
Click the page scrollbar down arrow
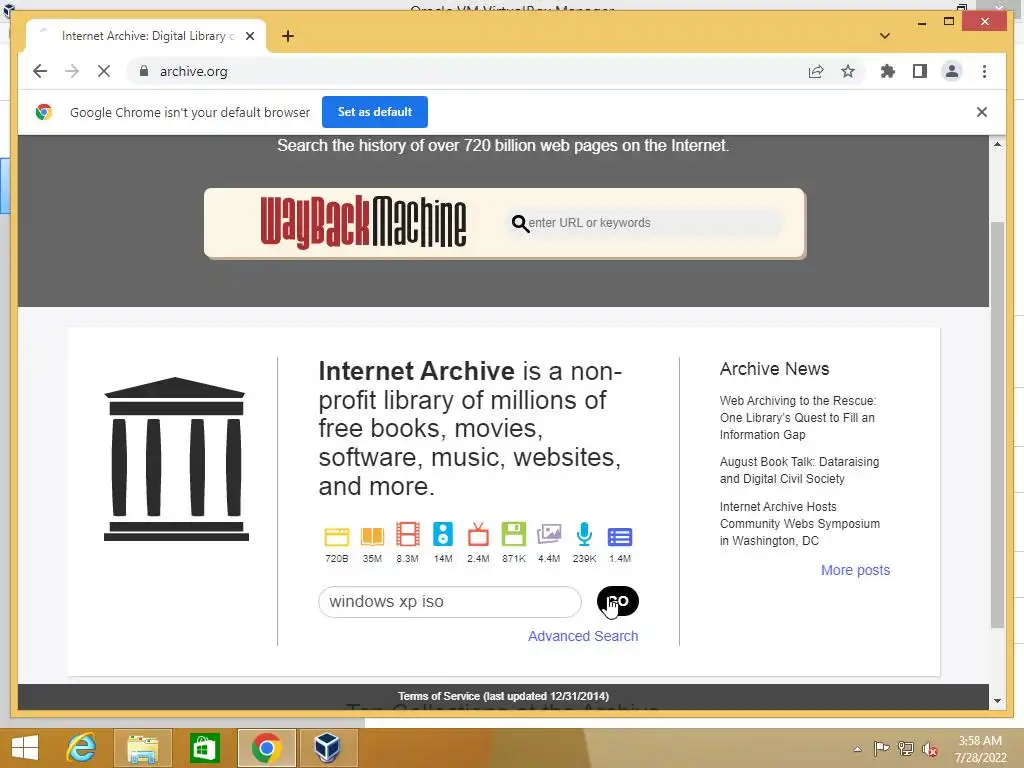pos(997,701)
